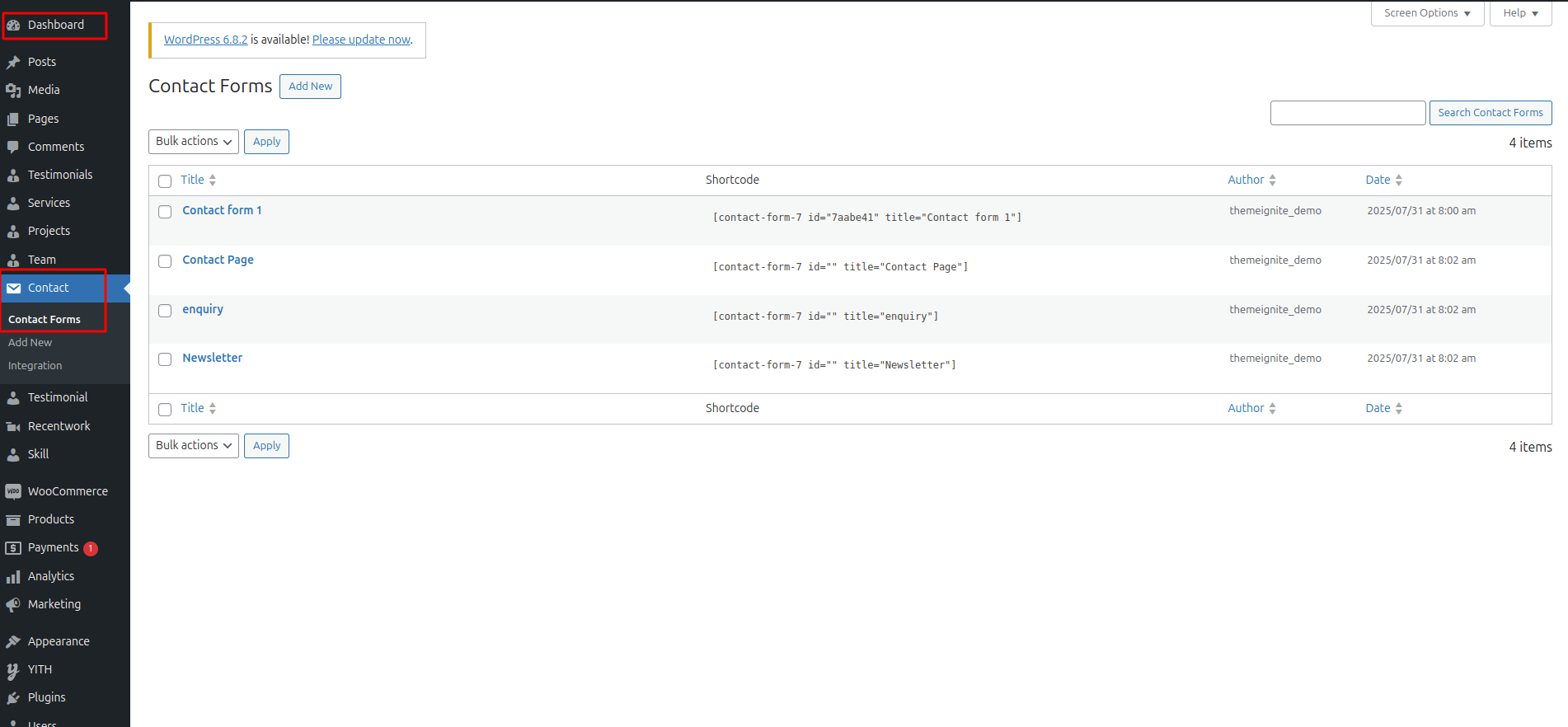Open the Contact Page form link

(218, 260)
